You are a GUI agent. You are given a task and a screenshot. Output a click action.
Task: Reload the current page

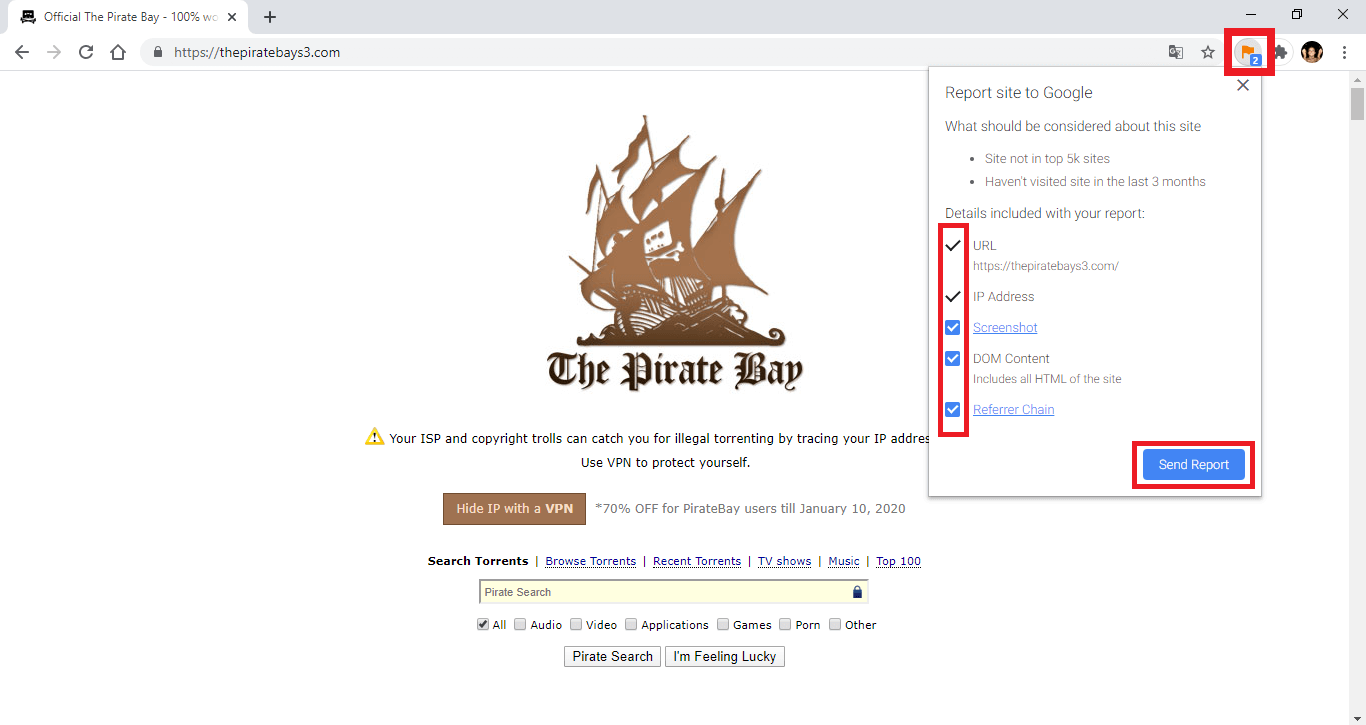click(x=86, y=52)
